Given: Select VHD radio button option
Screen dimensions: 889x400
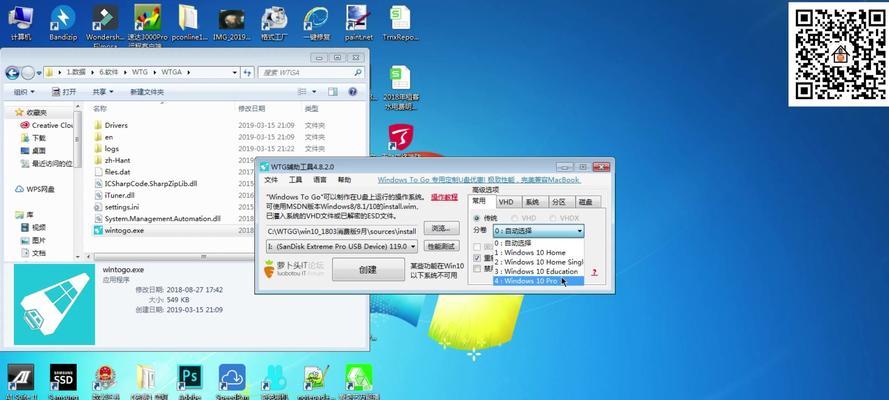Looking at the screenshot, I should click(514, 218).
